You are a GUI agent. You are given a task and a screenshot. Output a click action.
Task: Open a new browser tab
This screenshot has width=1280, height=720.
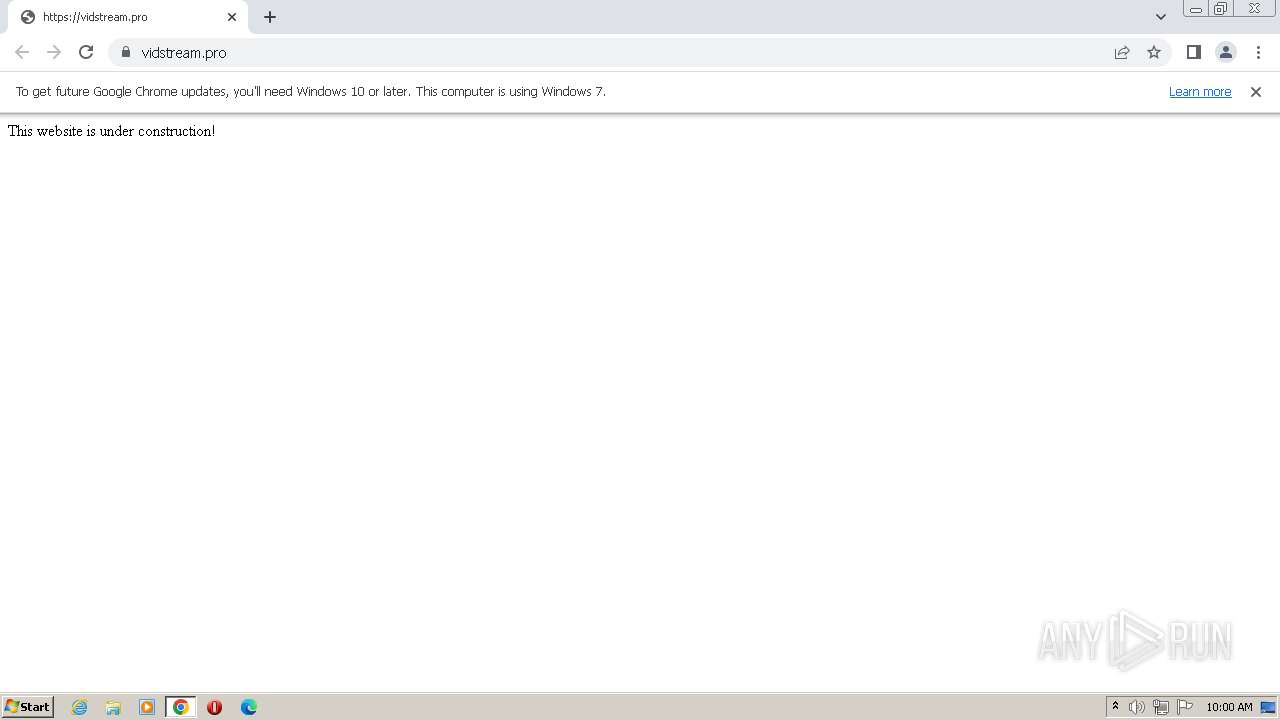[270, 17]
